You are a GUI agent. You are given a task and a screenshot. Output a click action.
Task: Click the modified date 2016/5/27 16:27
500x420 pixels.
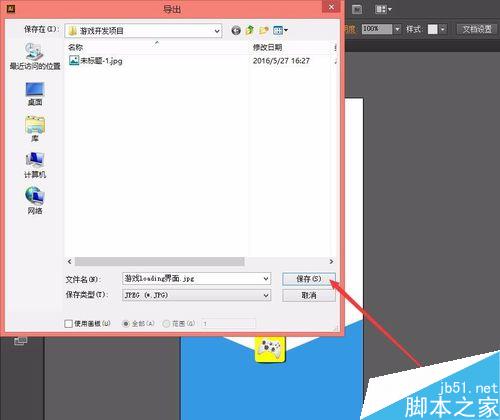pos(281,61)
